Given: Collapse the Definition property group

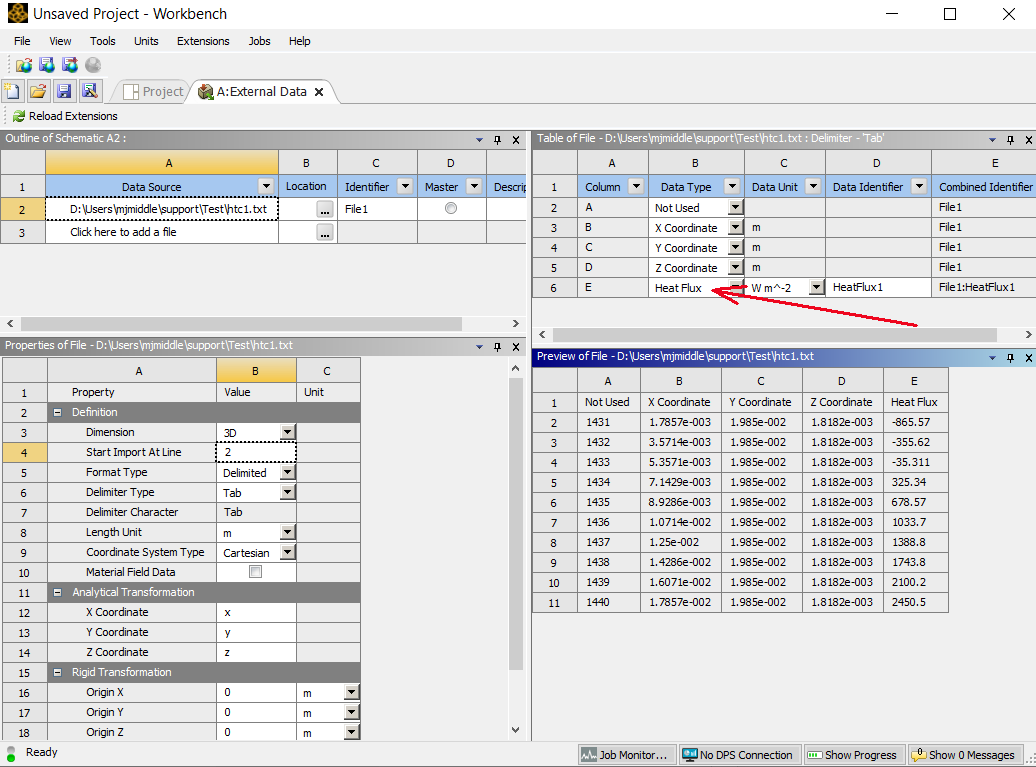Looking at the screenshot, I should pyautogui.click(x=57, y=412).
